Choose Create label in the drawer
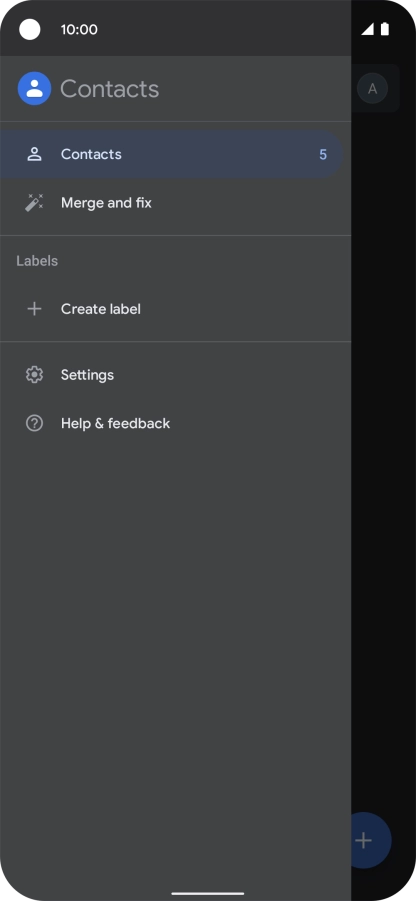Image resolution: width=416 pixels, height=901 pixels. click(171, 309)
